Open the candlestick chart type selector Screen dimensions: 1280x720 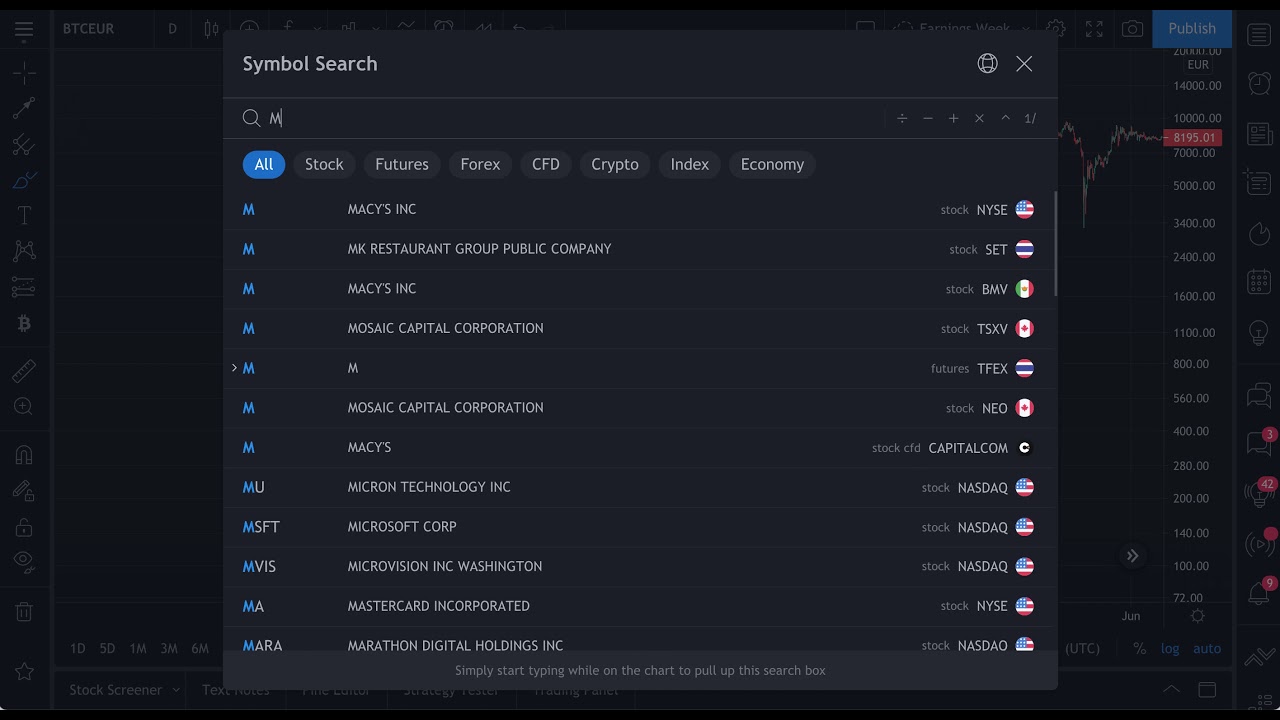tap(211, 29)
